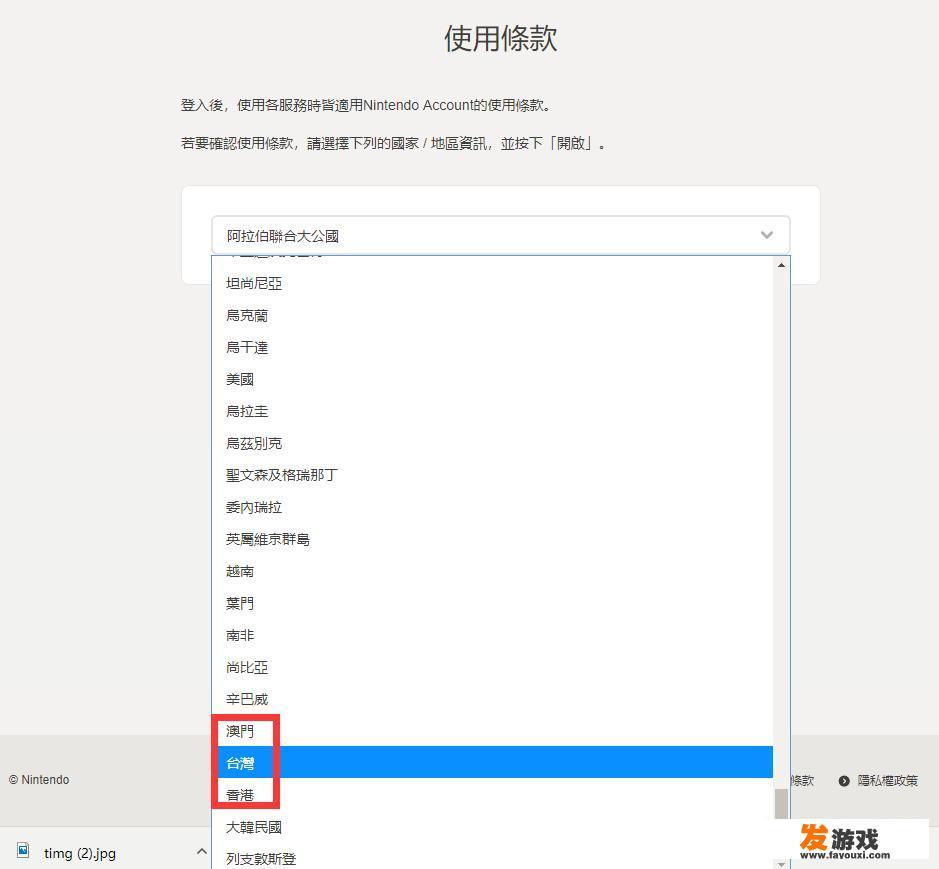939x869 pixels.
Task: Pick 辛巴威 in the dropdown
Action: tap(492, 699)
